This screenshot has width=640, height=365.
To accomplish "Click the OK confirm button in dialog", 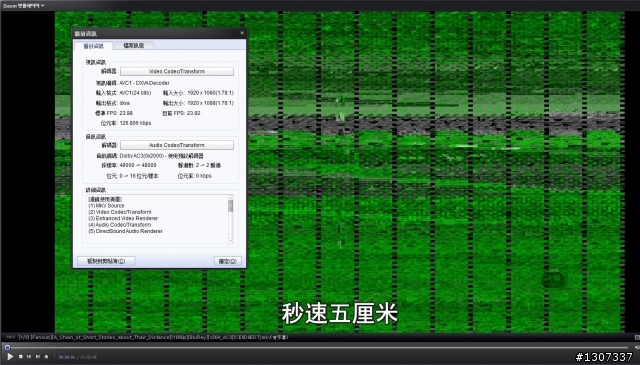I will pyautogui.click(x=227, y=261).
